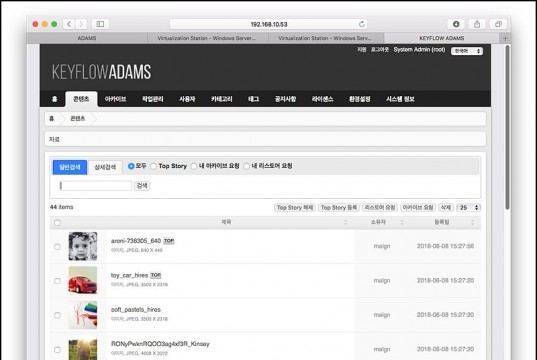Switch to first Virtualization Station tab
537x360 pixels.
(207, 38)
